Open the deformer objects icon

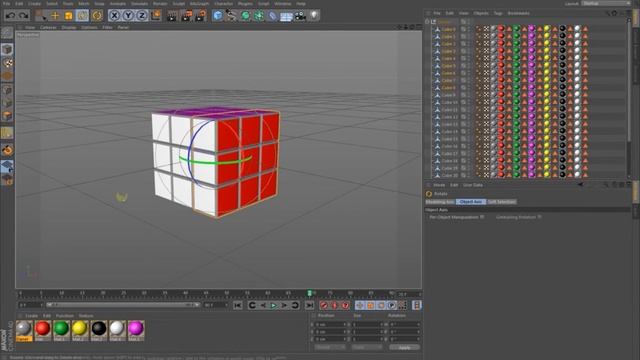tap(273, 16)
